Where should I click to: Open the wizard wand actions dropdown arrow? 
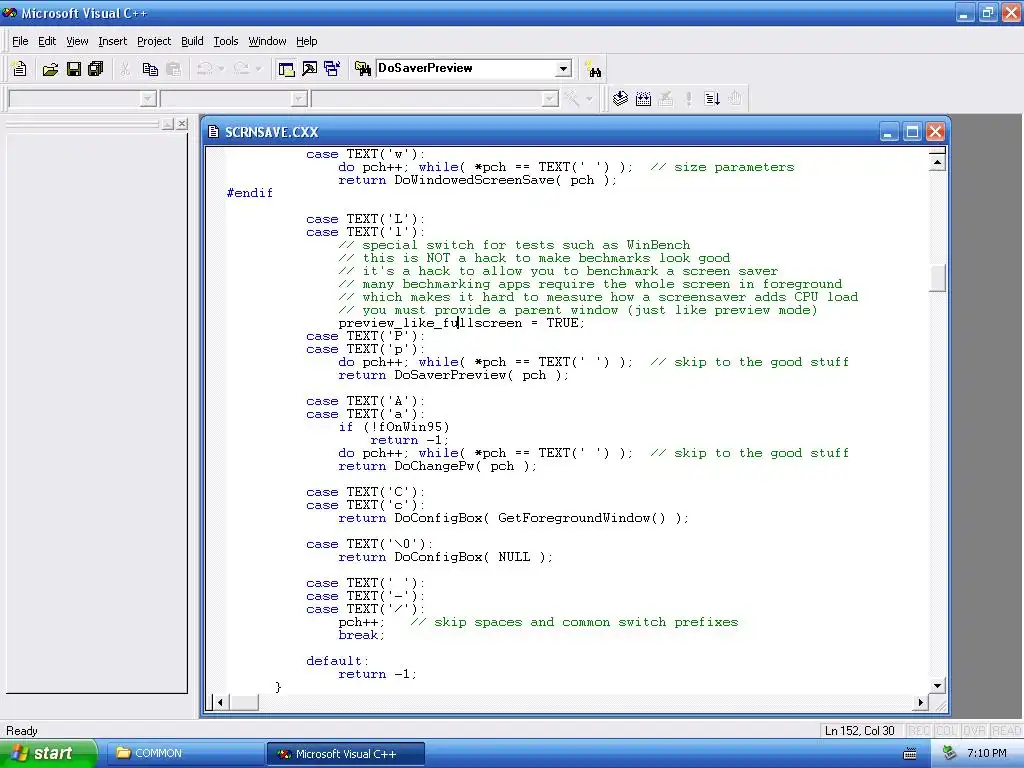590,99
